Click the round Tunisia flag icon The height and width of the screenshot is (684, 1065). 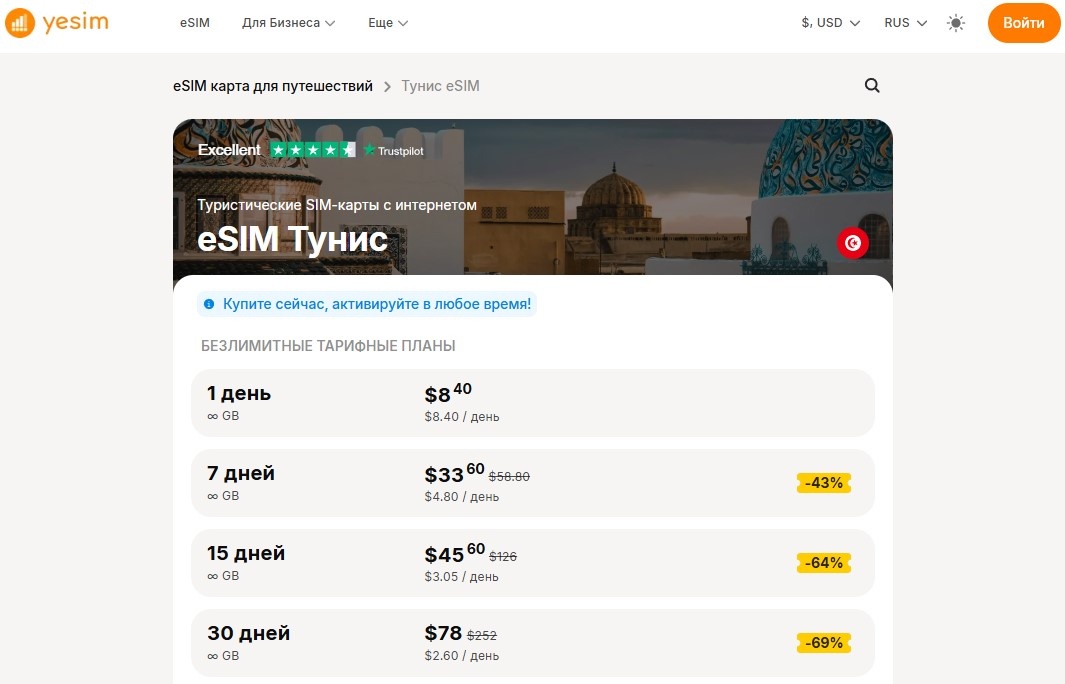pyautogui.click(x=852, y=242)
